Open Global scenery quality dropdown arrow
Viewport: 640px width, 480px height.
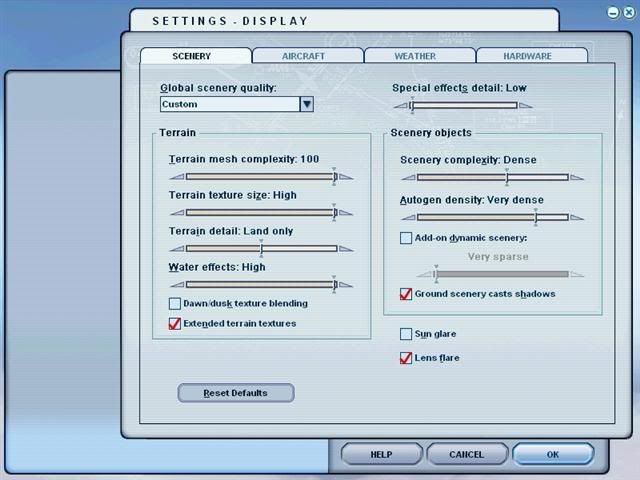point(307,104)
